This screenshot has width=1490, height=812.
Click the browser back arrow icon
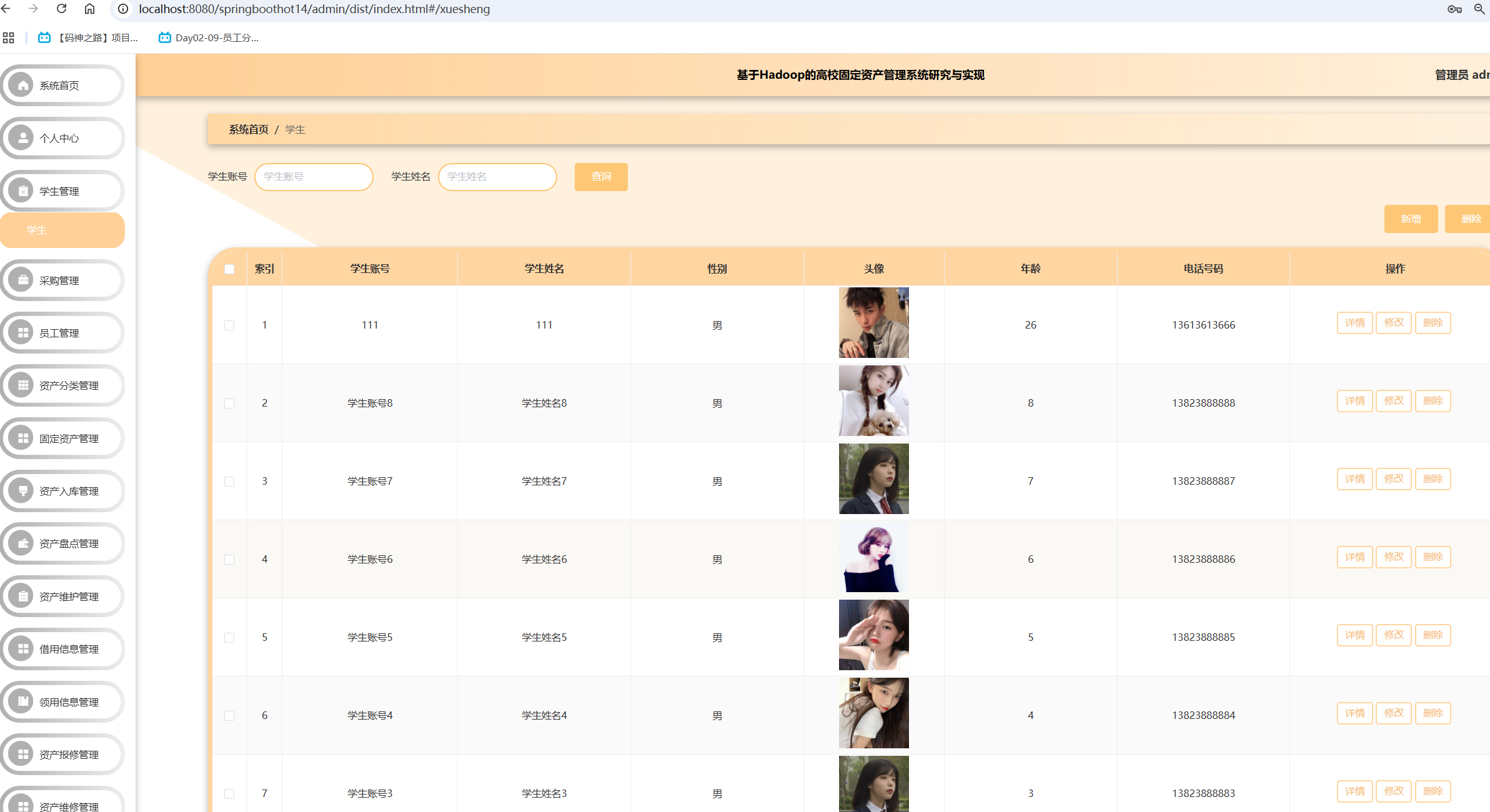click(6, 9)
